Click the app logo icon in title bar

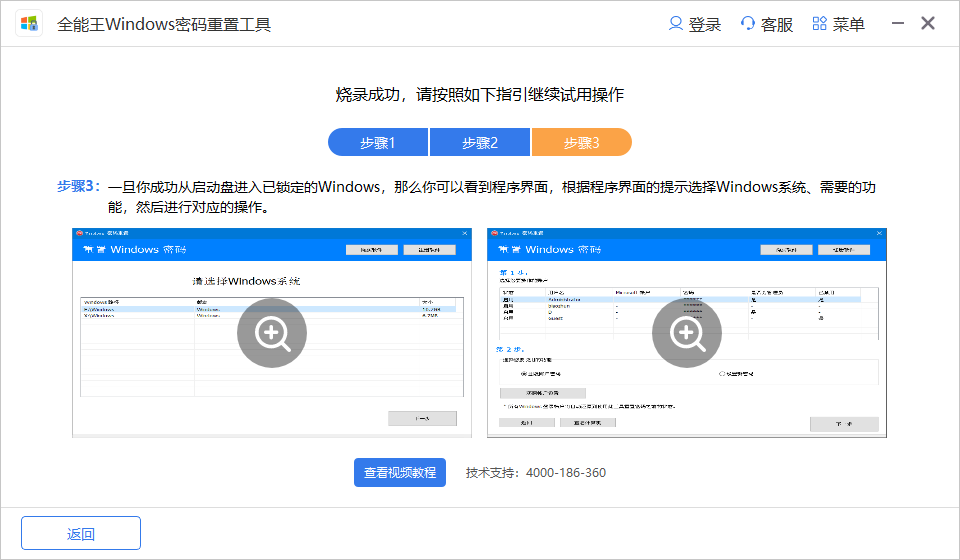coord(29,24)
